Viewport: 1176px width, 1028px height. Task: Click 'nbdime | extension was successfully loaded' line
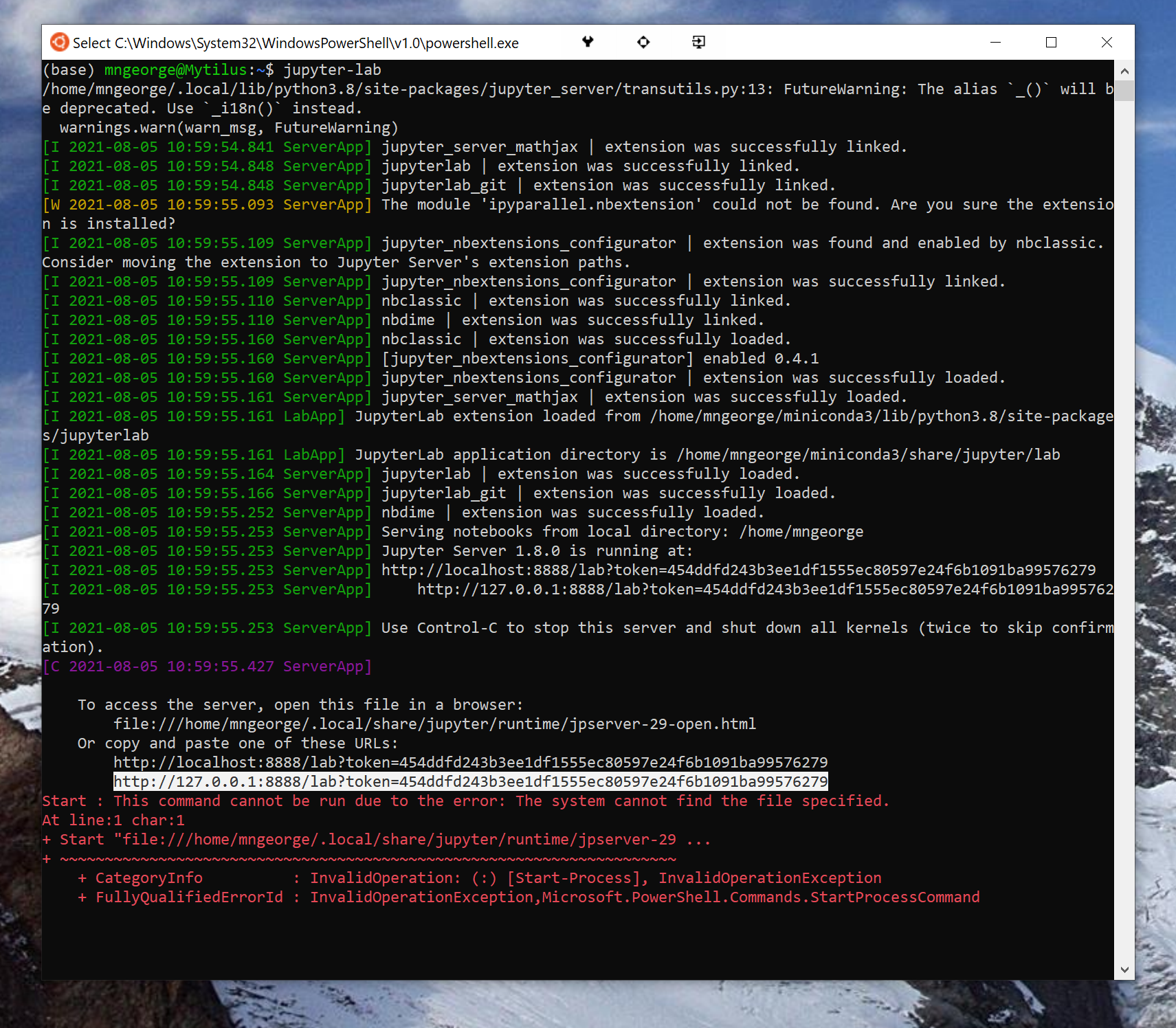tap(403, 512)
